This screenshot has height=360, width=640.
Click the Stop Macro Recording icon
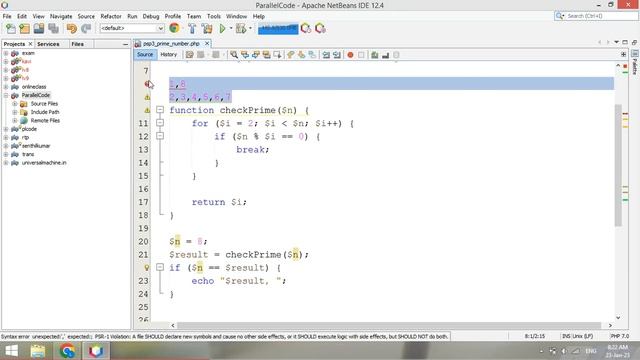pos(361,55)
